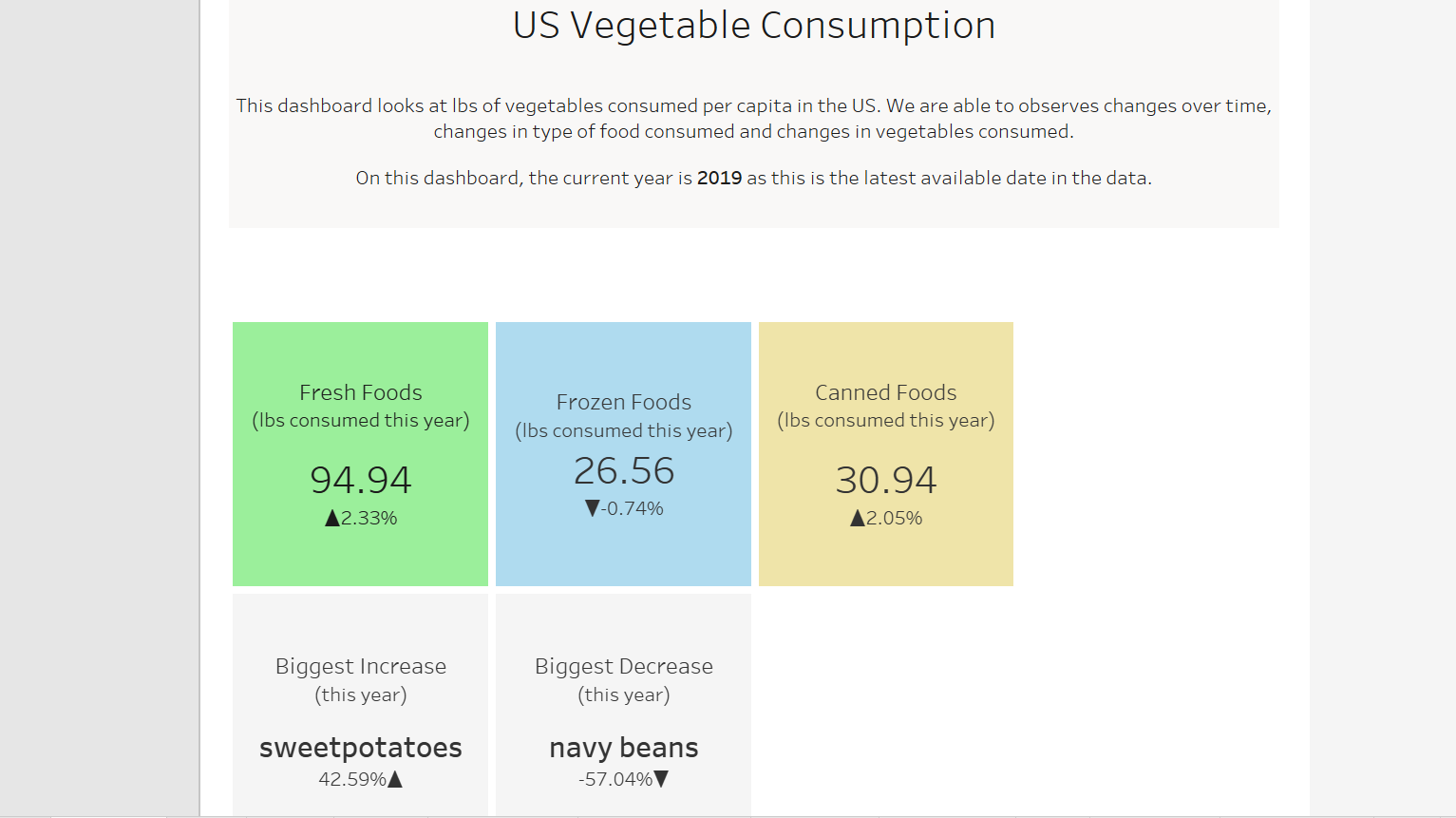Image resolution: width=1456 pixels, height=818 pixels.
Task: Click the up arrow after 42.59%
Action: pyautogui.click(x=396, y=780)
